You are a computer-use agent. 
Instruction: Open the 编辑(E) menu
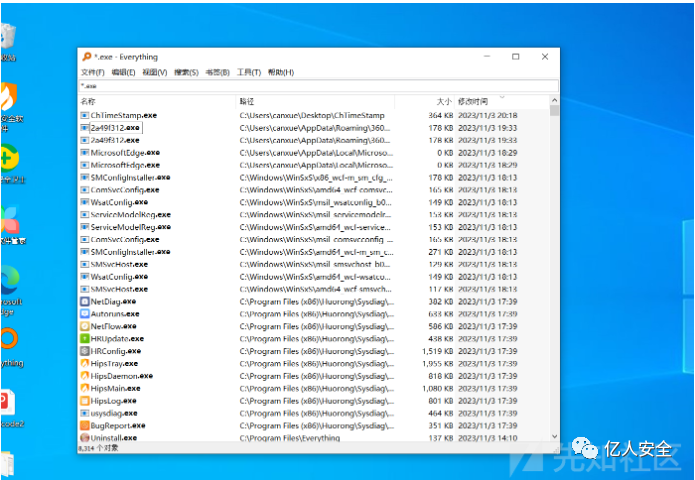tap(123, 72)
